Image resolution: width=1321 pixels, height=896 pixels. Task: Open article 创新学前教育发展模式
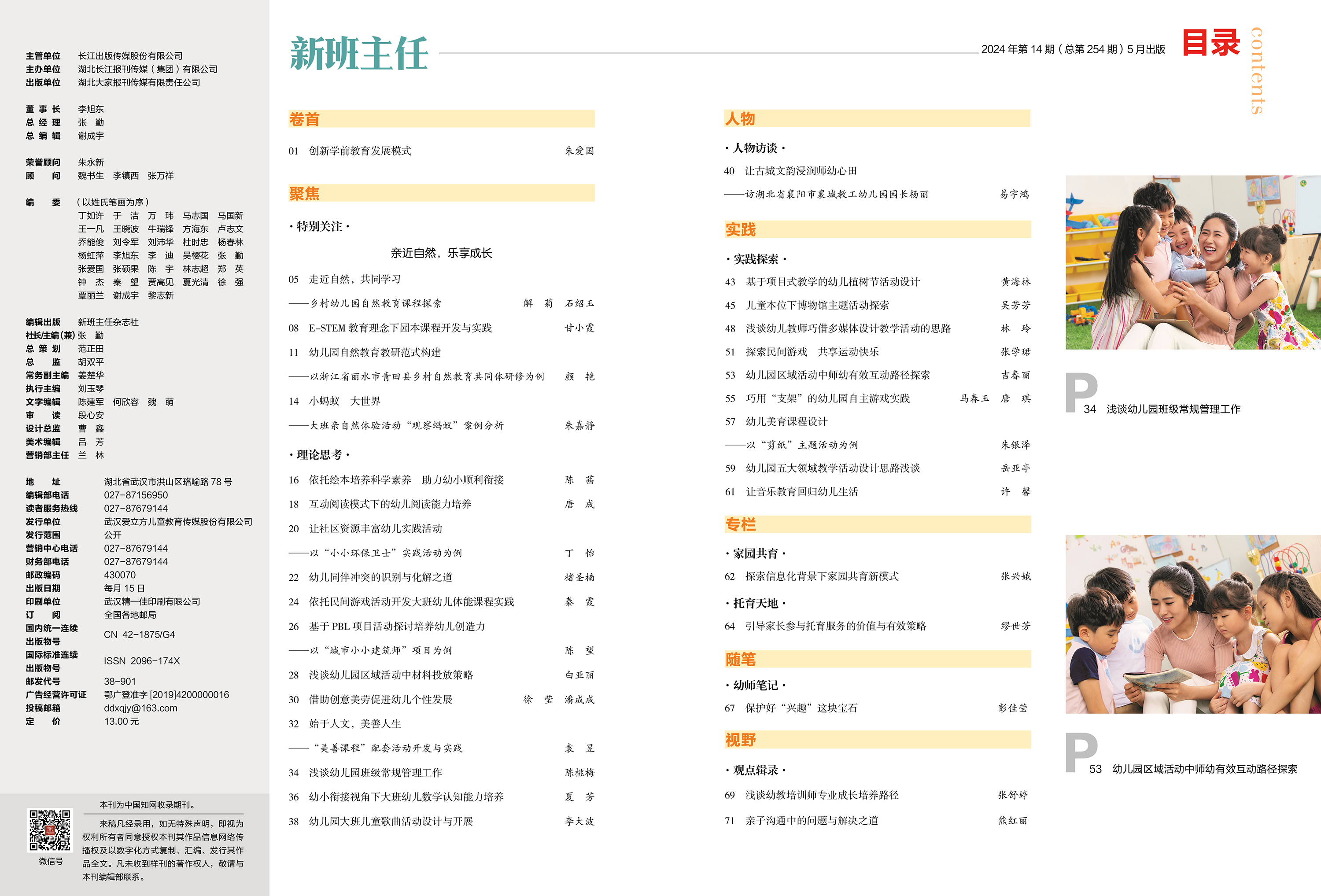(360, 151)
